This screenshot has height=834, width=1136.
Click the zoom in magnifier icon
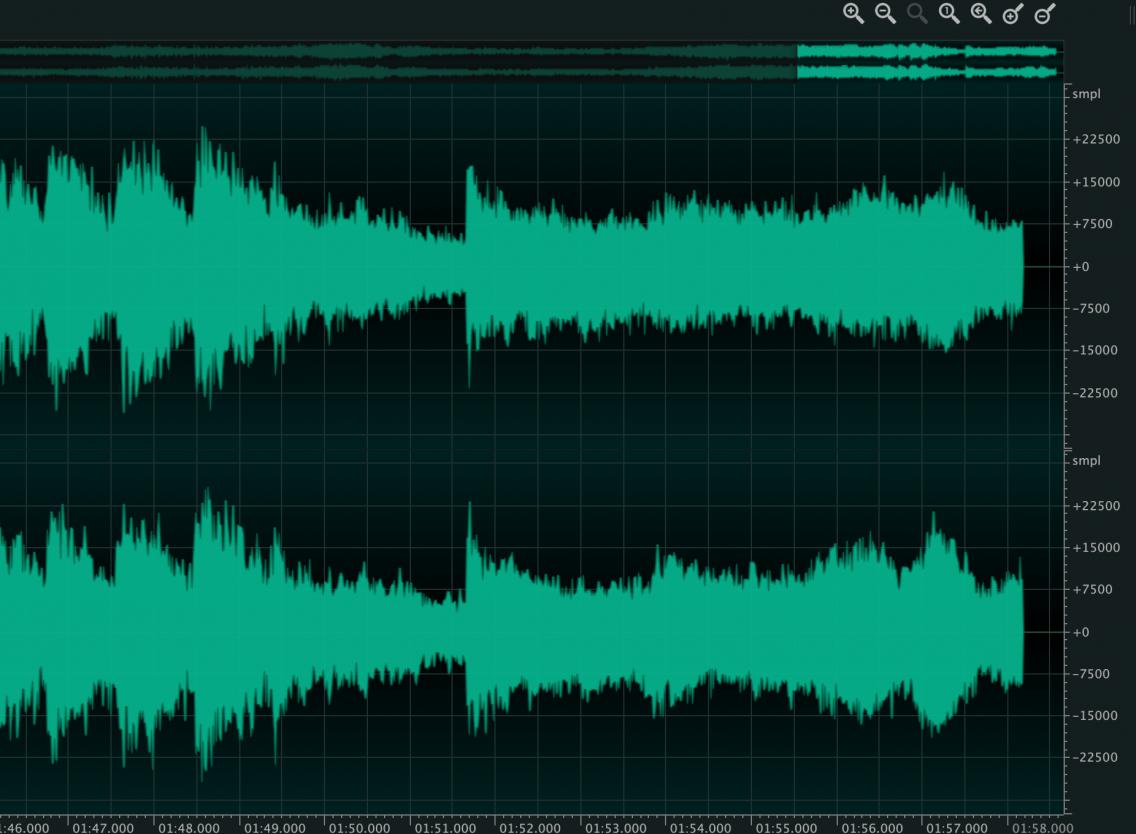pos(853,13)
